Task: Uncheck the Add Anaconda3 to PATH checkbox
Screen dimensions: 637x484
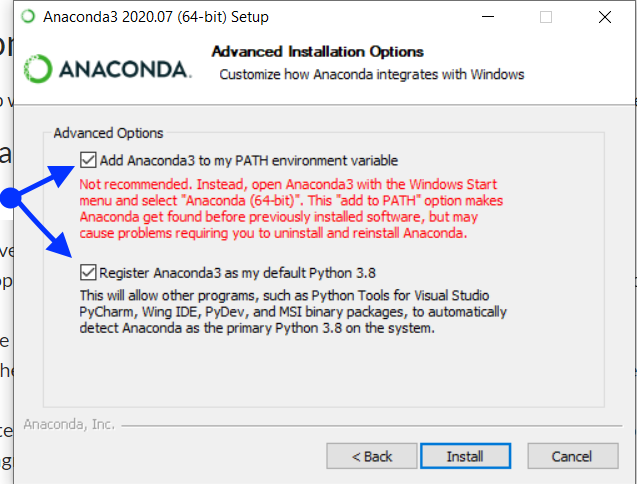Action: coord(89,160)
